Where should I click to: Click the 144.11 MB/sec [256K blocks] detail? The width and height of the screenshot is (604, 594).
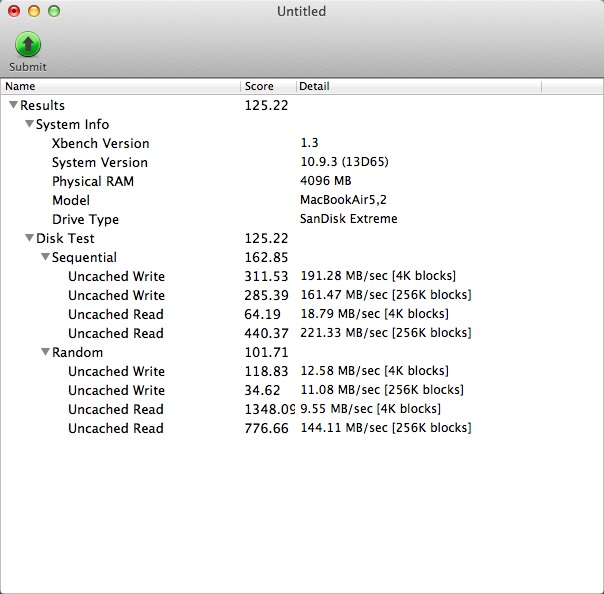point(386,428)
